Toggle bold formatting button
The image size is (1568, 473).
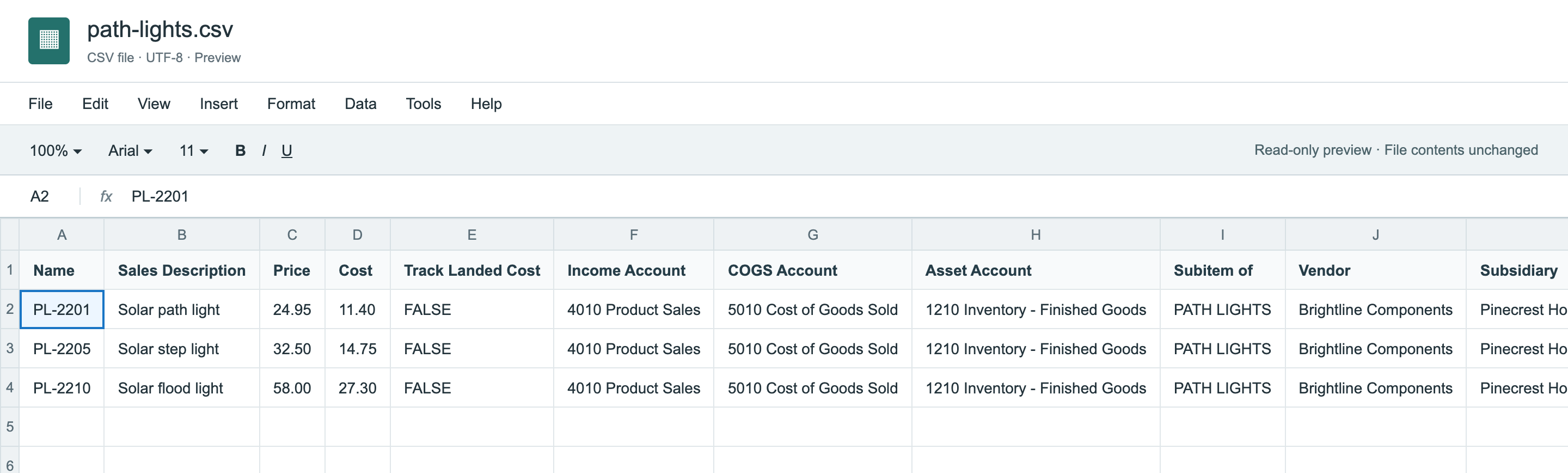click(241, 150)
